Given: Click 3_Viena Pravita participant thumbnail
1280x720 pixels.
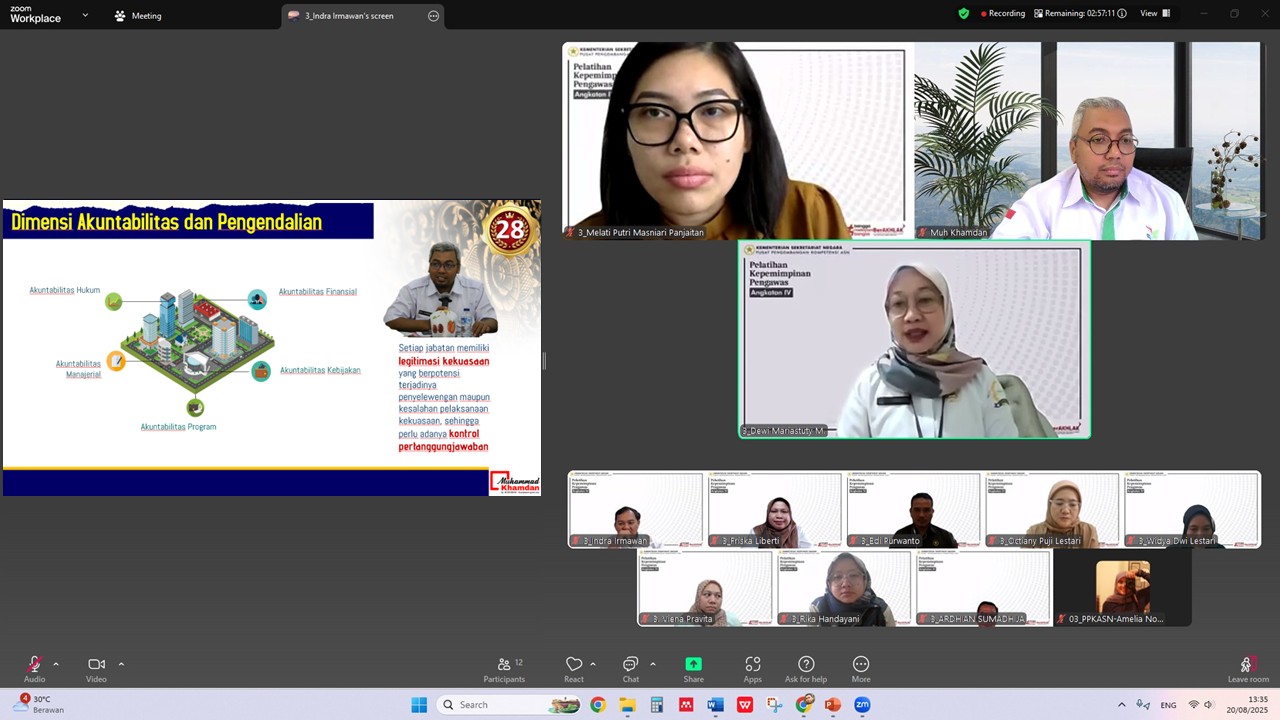Looking at the screenshot, I should (x=706, y=588).
